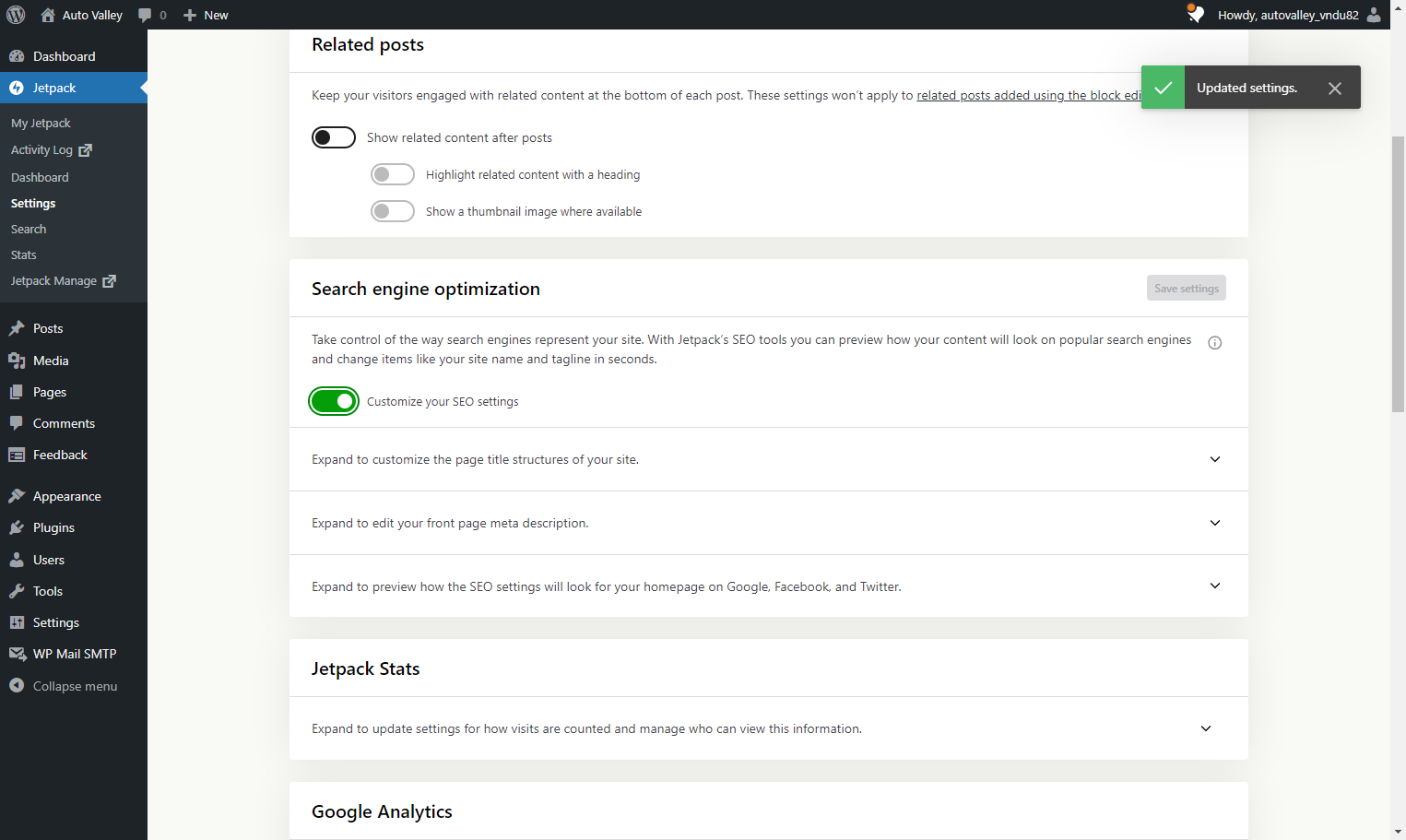Click the Auto Valley home icon
Image resolution: width=1406 pixels, height=840 pixels.
click(48, 15)
